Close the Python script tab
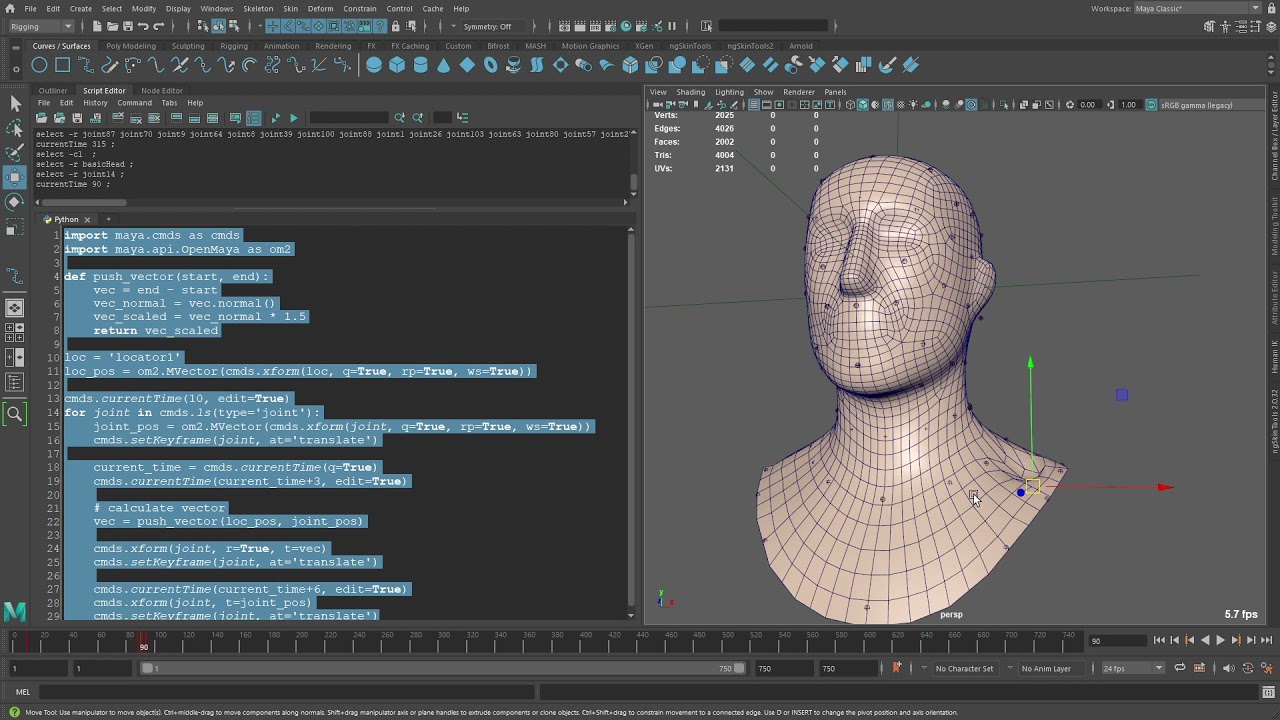This screenshot has height=720, width=1280. pyautogui.click(x=87, y=220)
